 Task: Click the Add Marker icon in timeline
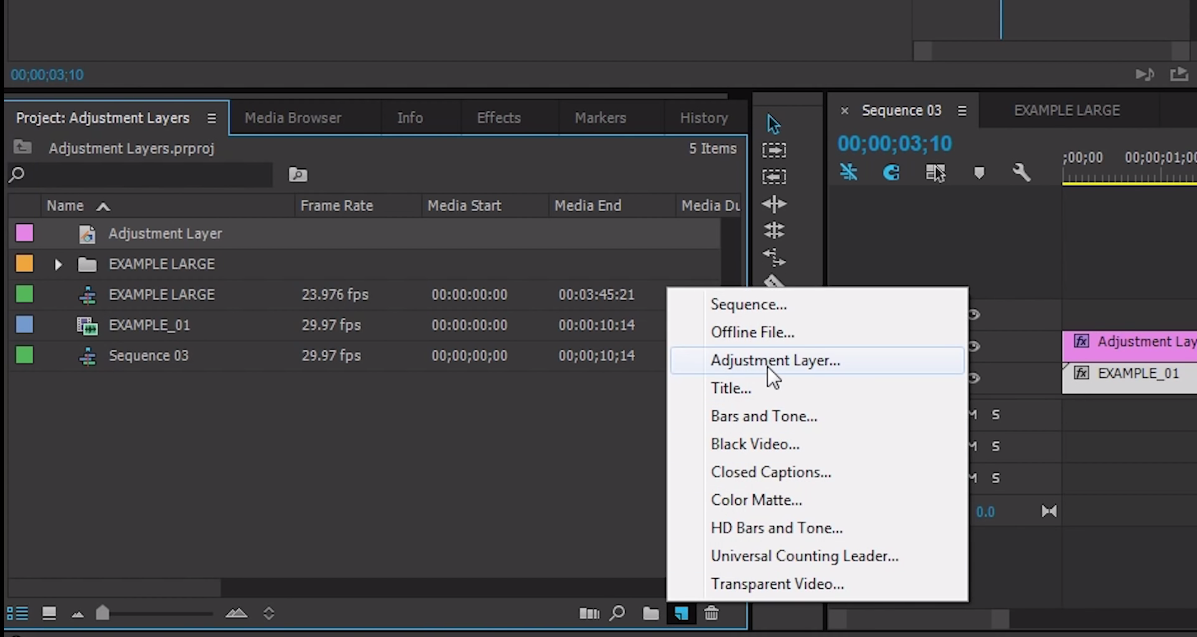pos(979,173)
